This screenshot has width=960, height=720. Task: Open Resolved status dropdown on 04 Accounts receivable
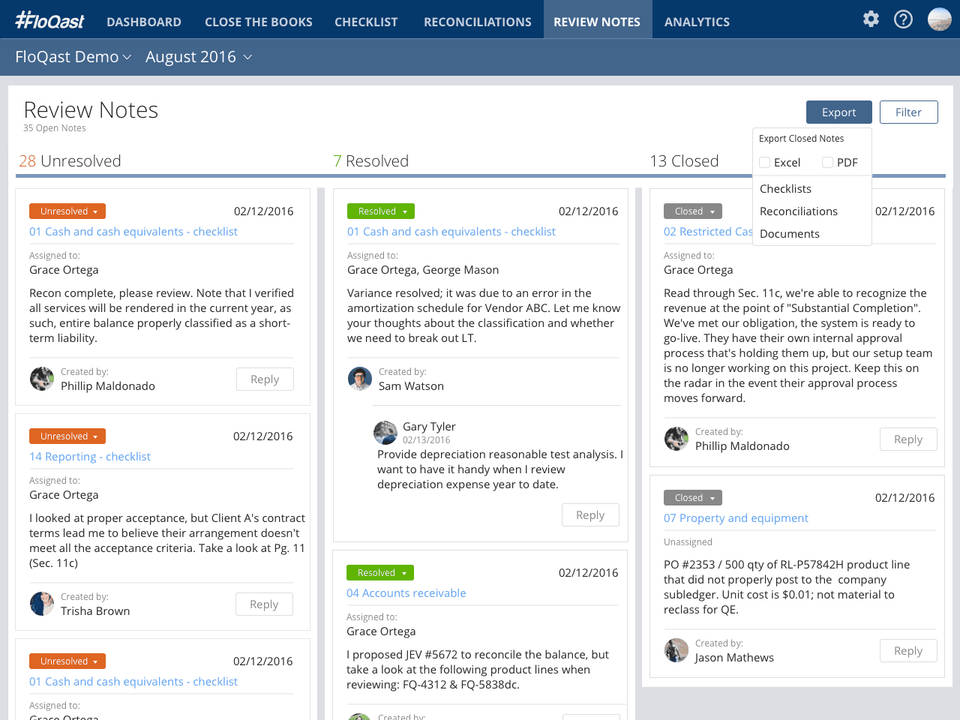coord(380,572)
